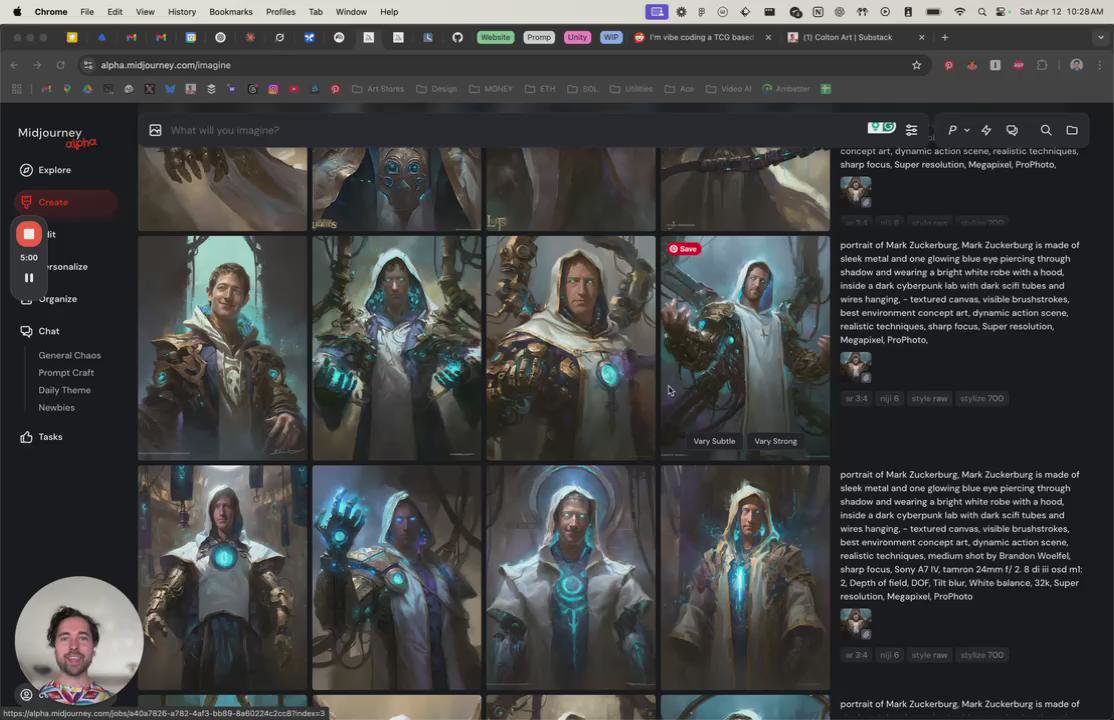This screenshot has height=720, width=1114.
Task: Open the folder icon in Midjourney toolbar
Action: (1072, 130)
